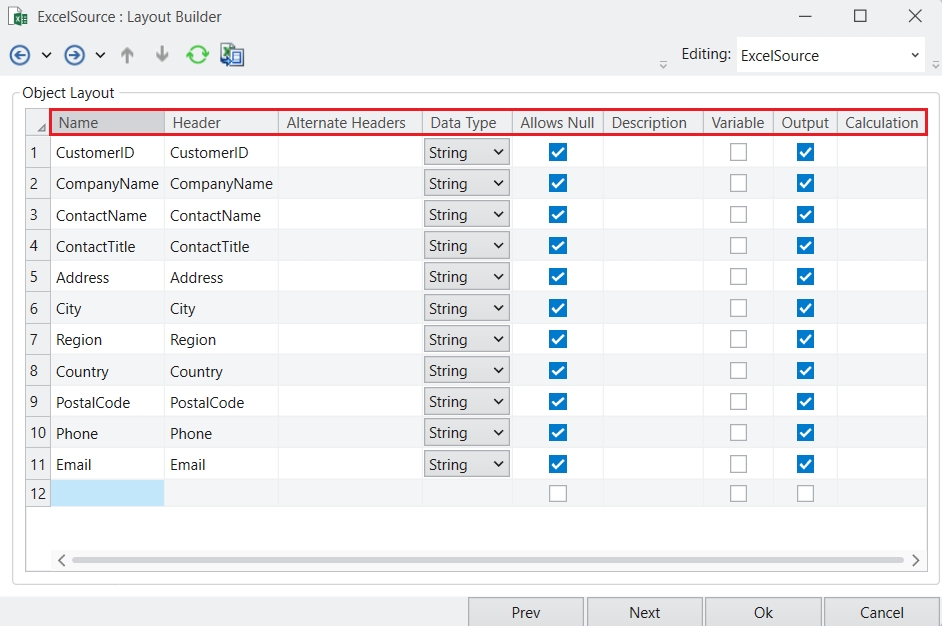Image resolution: width=942 pixels, height=626 pixels.
Task: Open the back history dropdown arrow
Action: (46, 55)
